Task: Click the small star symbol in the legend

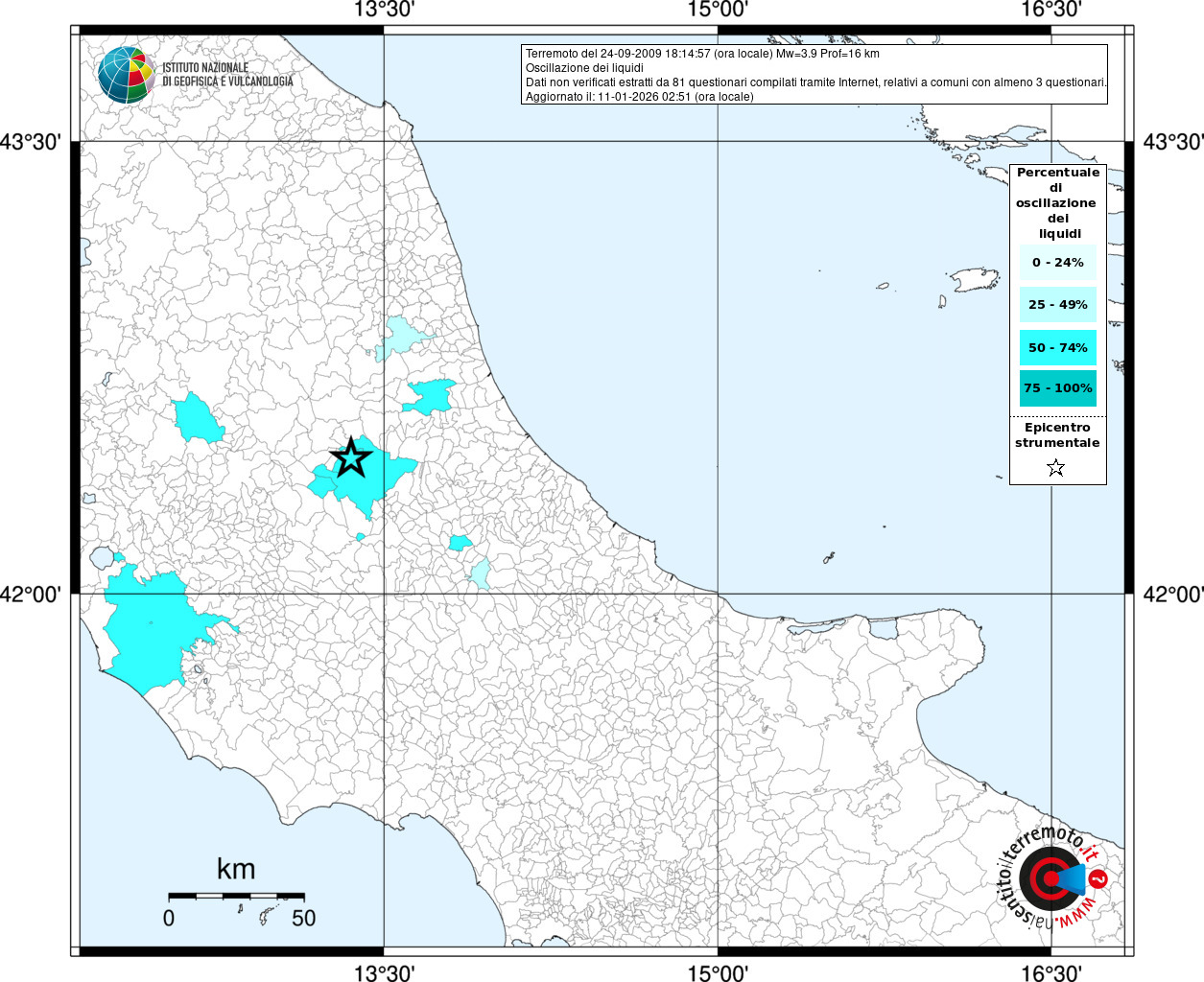Action: pos(1055,468)
